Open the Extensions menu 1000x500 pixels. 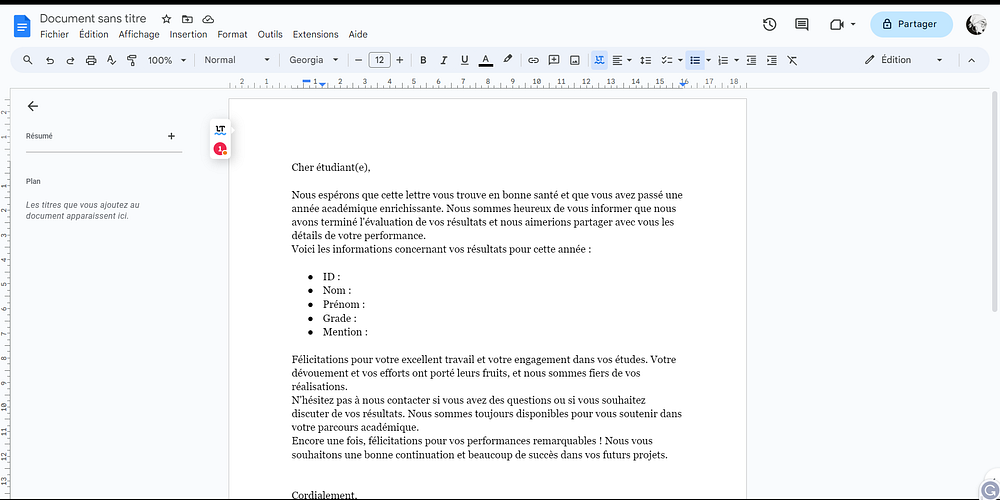(316, 34)
